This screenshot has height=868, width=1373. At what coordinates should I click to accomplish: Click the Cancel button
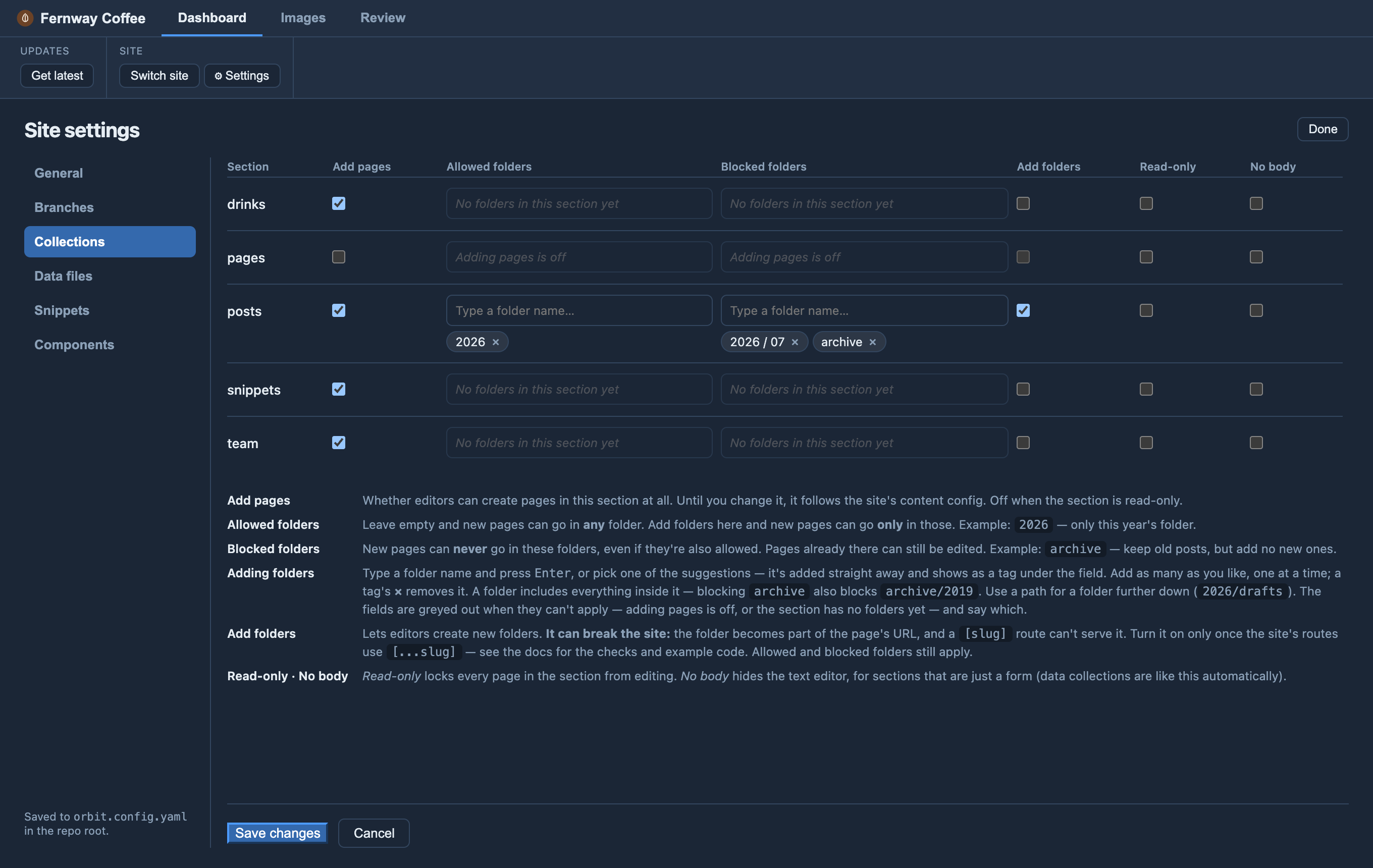pos(374,833)
